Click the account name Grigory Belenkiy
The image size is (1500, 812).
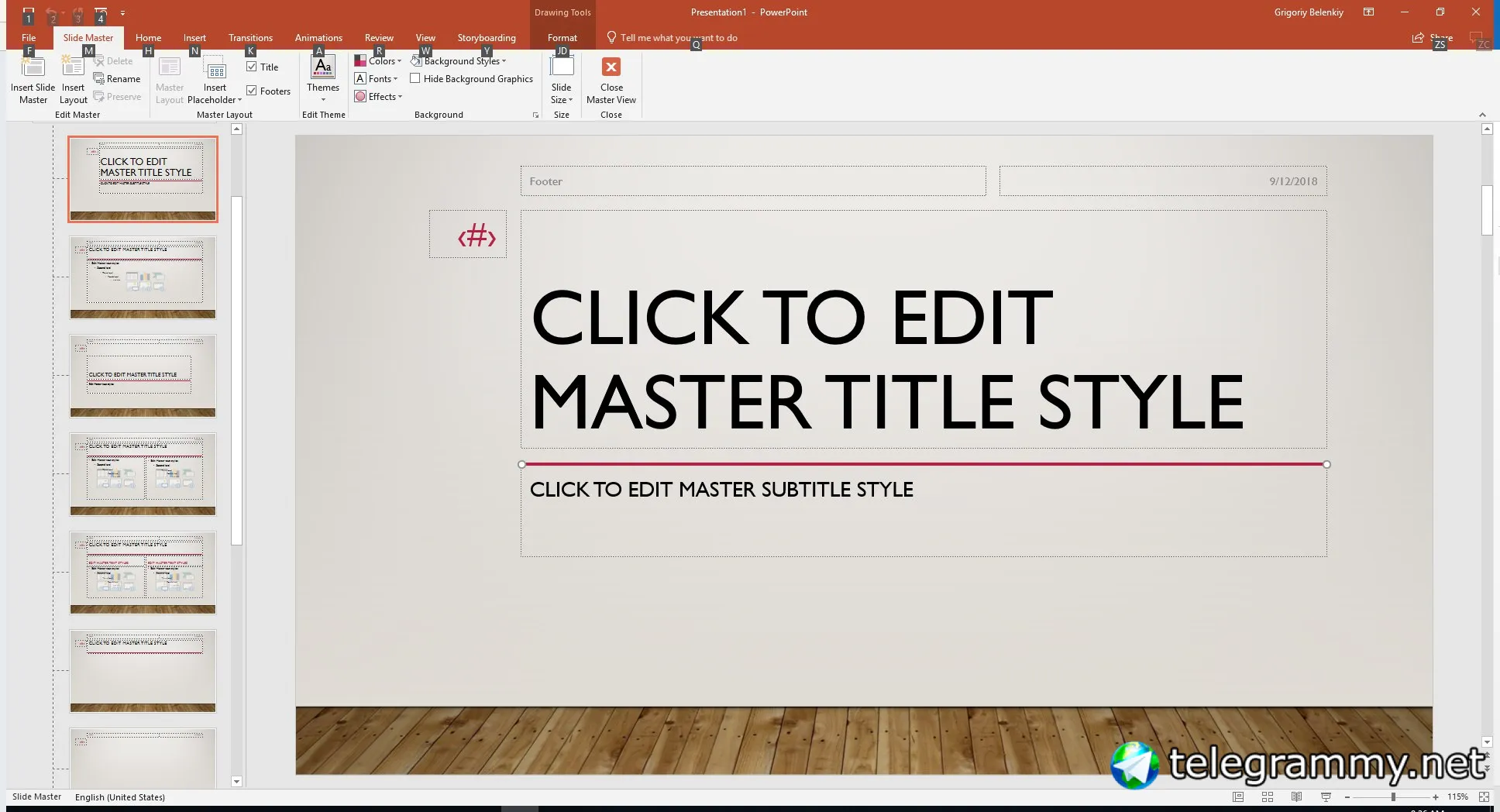(1309, 12)
